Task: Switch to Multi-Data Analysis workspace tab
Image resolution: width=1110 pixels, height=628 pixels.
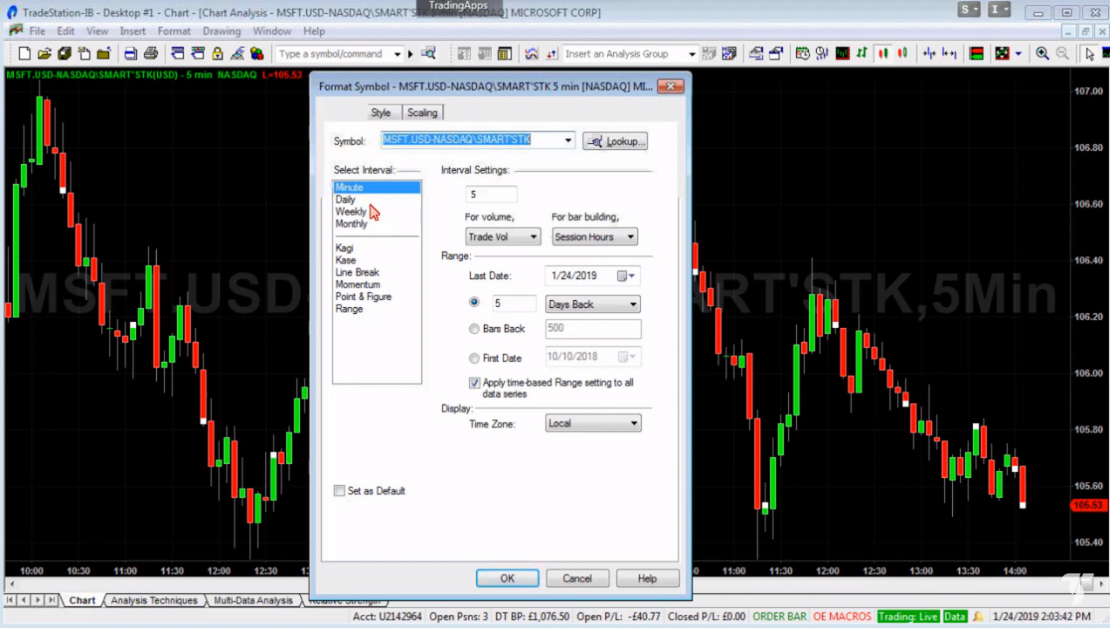Action: pos(253,600)
